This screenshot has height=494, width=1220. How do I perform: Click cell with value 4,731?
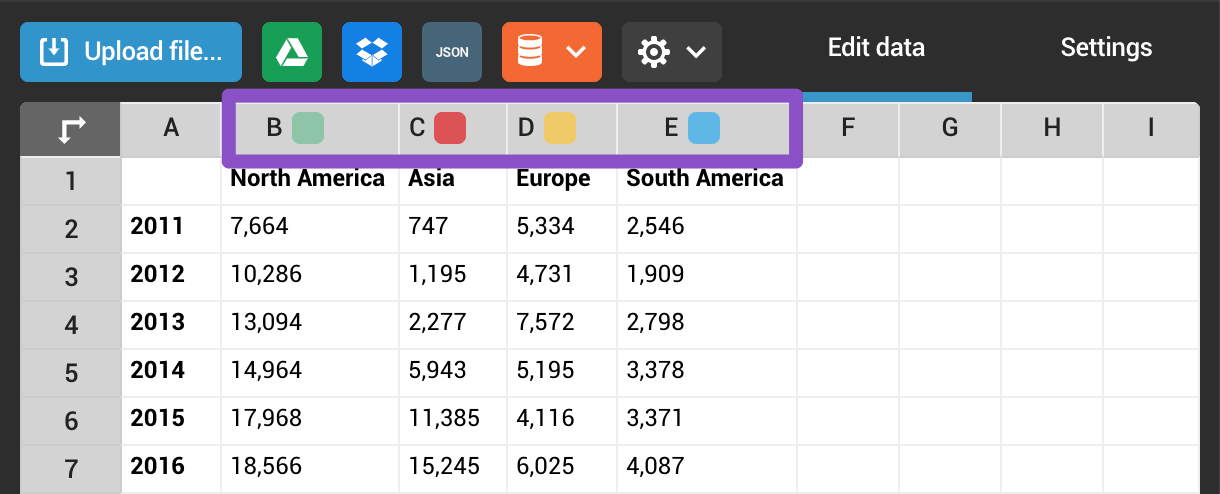pos(562,278)
